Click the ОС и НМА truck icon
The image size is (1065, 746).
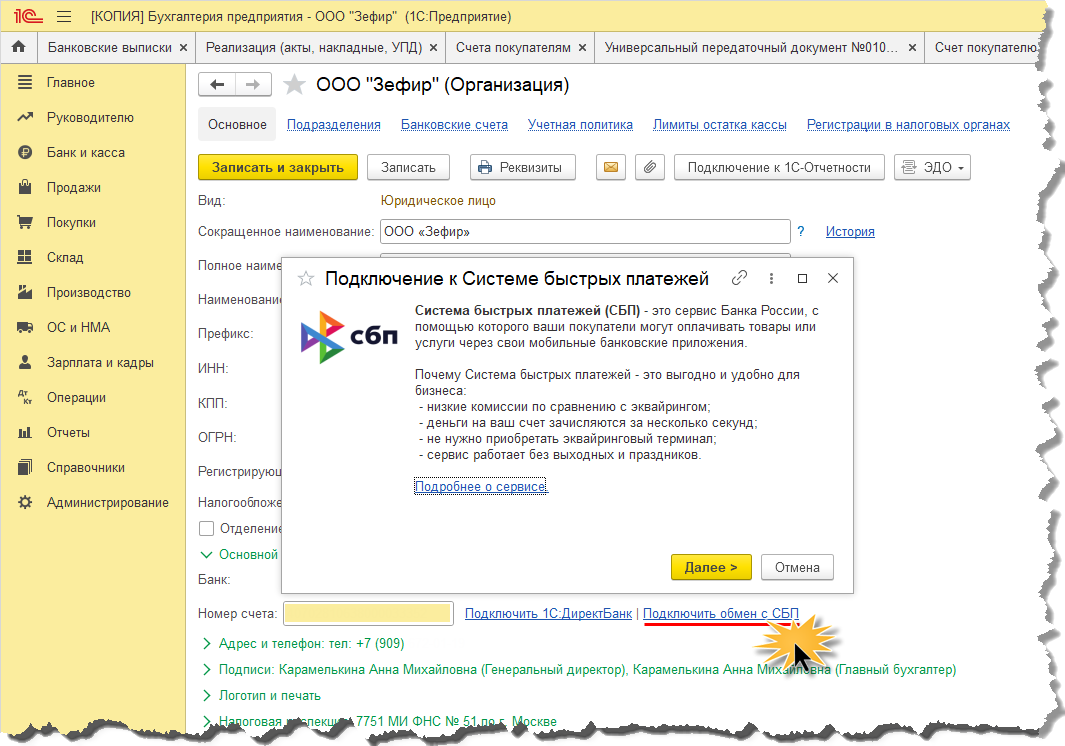click(25, 327)
